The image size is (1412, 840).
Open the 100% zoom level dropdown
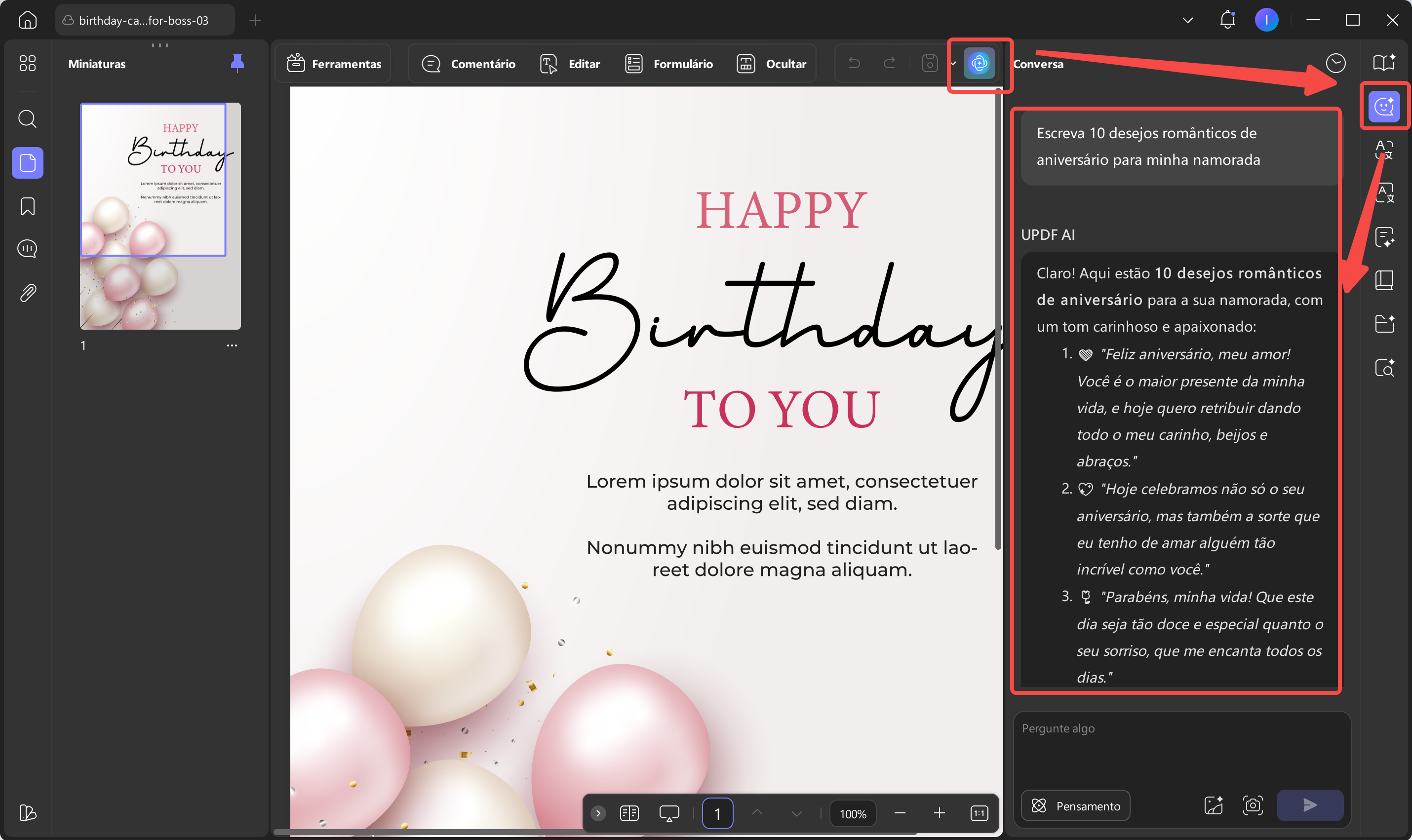coord(853,813)
